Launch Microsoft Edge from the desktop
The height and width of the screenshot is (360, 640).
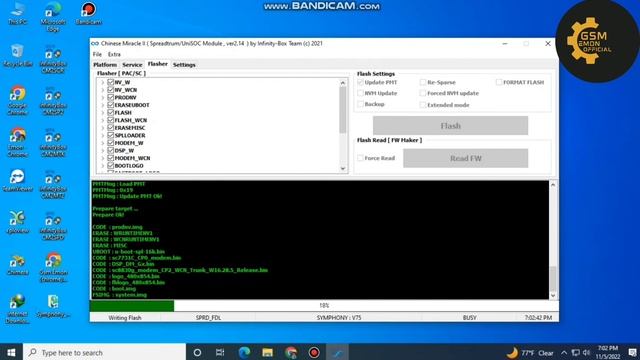(x=53, y=16)
